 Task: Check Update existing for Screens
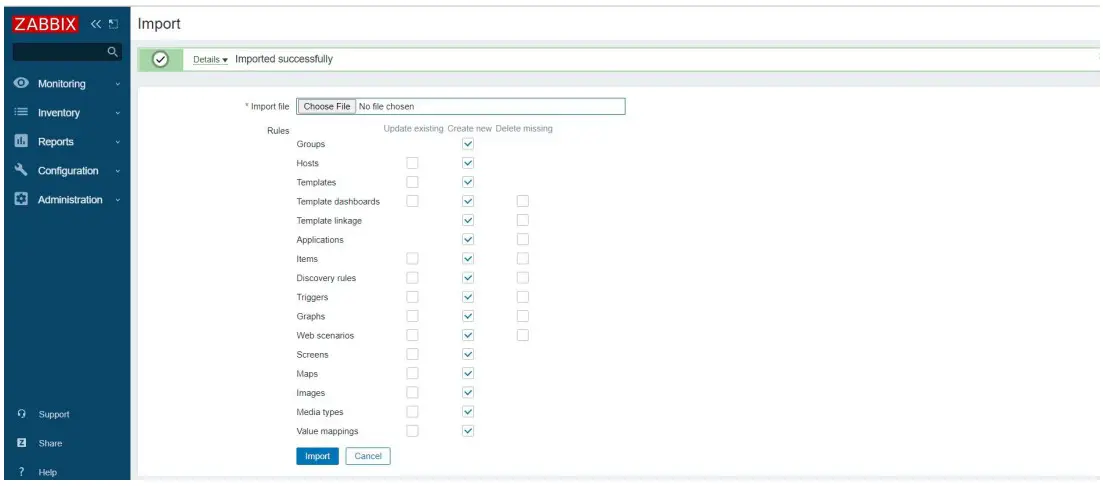[x=412, y=354]
